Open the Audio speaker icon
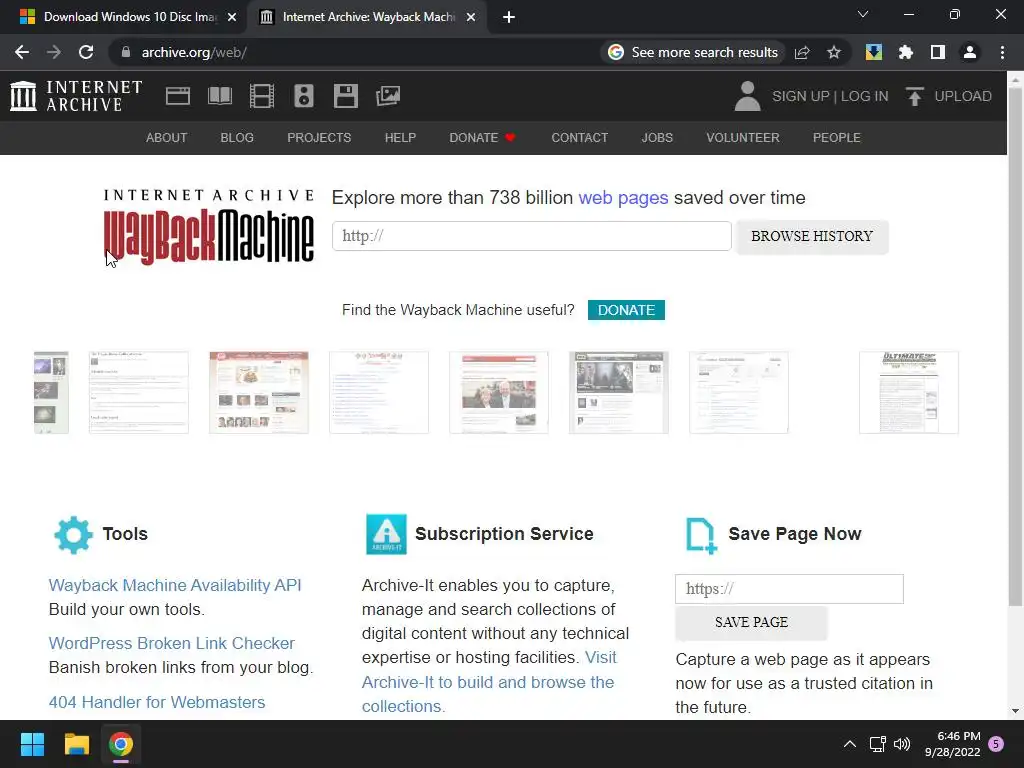This screenshot has height=768, width=1024. [x=304, y=96]
